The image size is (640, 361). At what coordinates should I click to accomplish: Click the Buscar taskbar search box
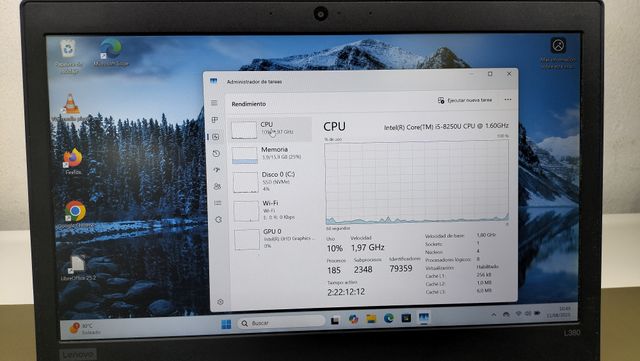pyautogui.click(x=281, y=323)
